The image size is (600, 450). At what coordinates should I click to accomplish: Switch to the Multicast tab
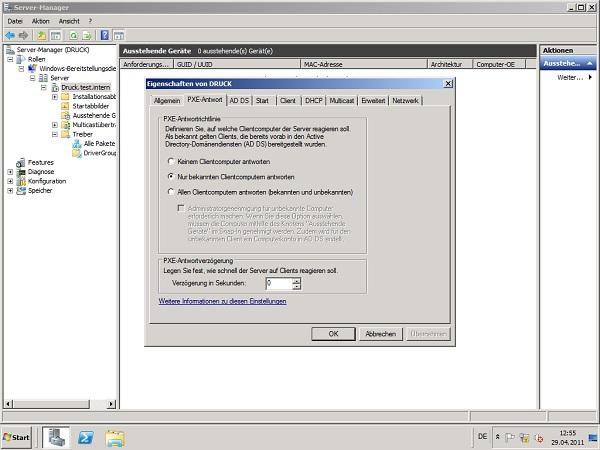(342, 101)
